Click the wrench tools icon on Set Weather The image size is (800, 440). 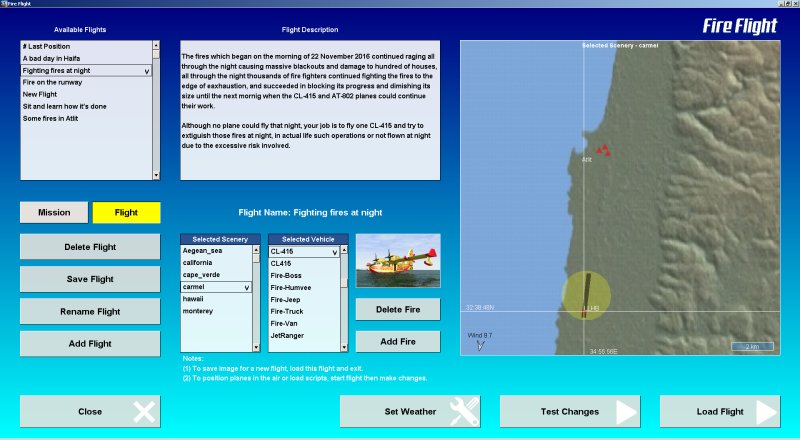[464, 411]
